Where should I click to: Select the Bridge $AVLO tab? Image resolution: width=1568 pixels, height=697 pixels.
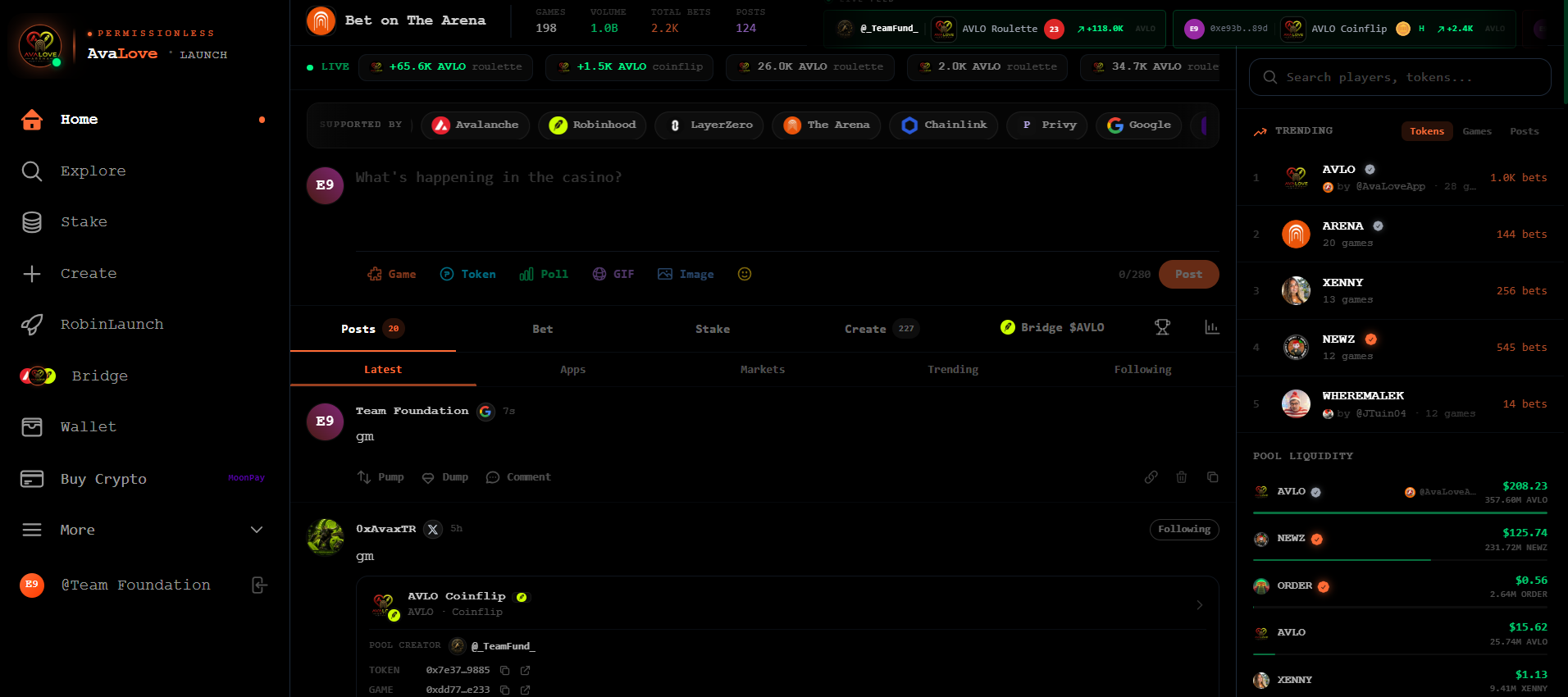coord(1052,328)
